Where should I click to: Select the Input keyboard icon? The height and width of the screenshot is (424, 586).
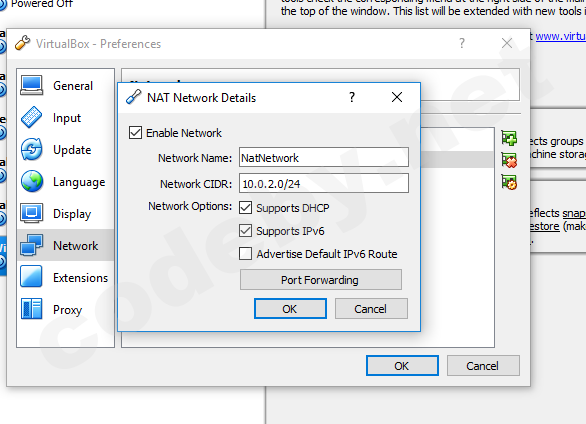pyautogui.click(x=31, y=117)
